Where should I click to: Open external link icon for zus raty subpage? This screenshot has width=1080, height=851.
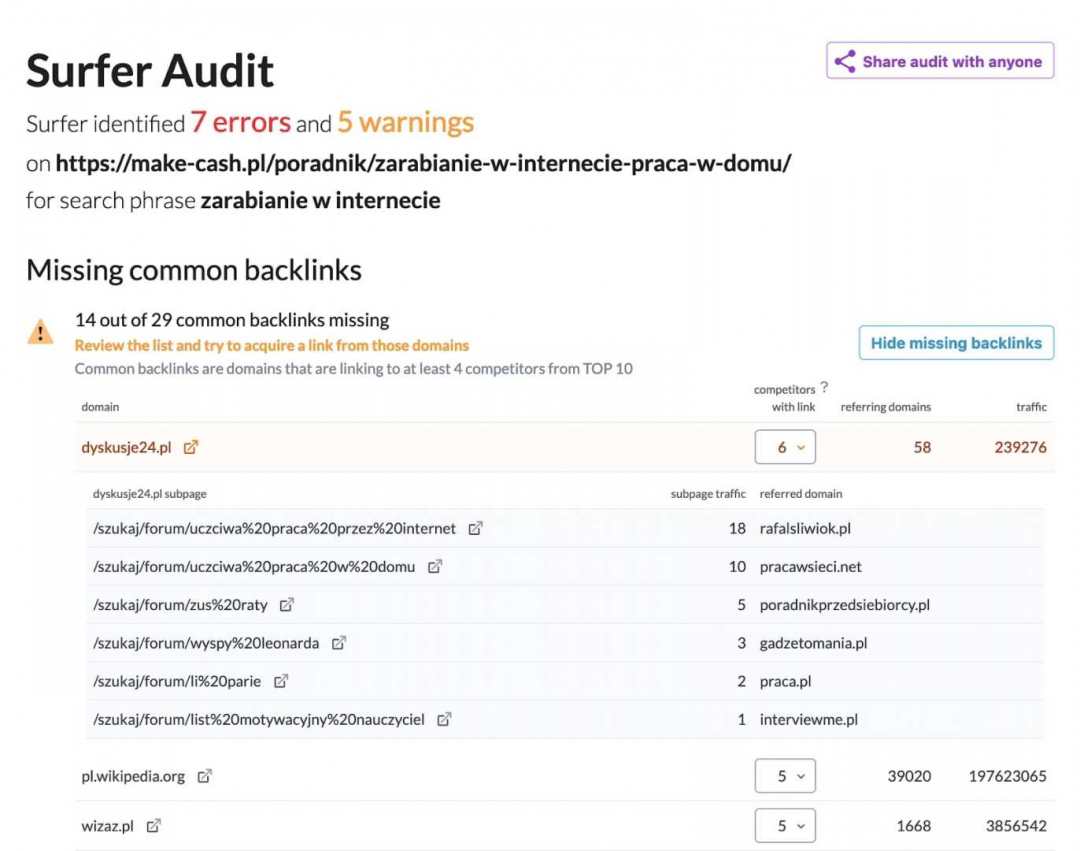[287, 605]
